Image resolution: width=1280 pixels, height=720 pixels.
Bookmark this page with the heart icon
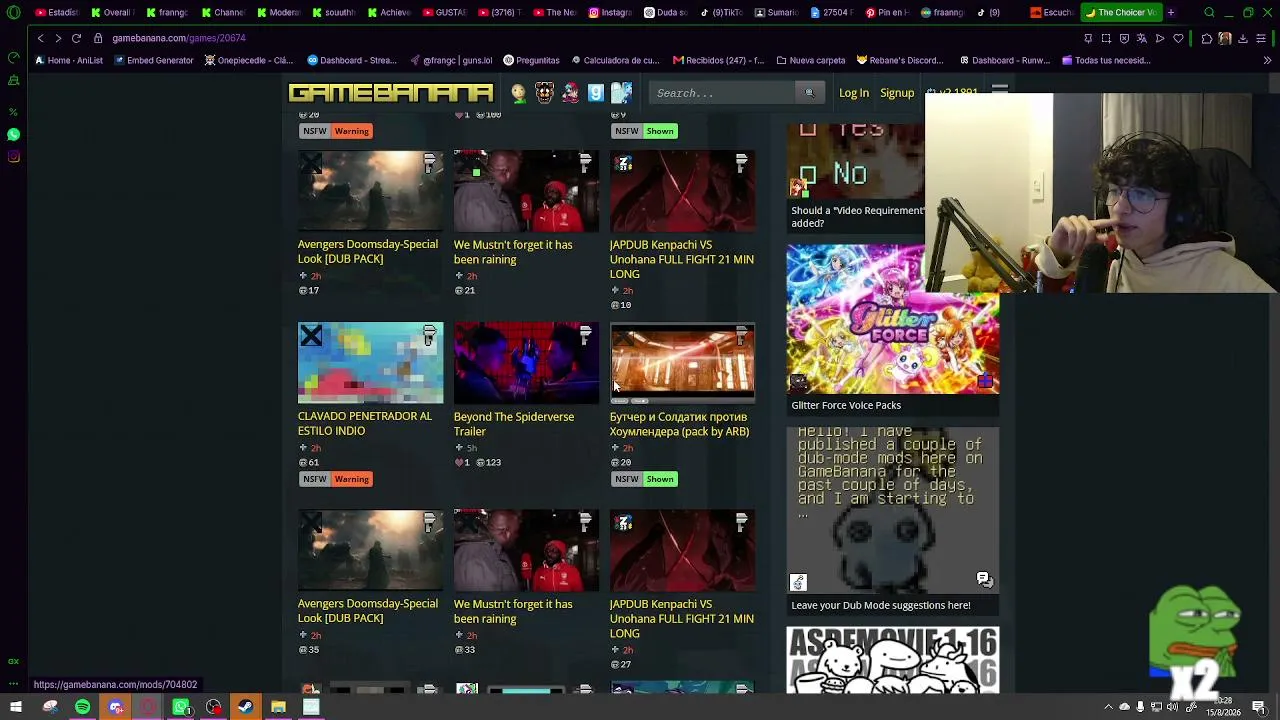point(1178,38)
